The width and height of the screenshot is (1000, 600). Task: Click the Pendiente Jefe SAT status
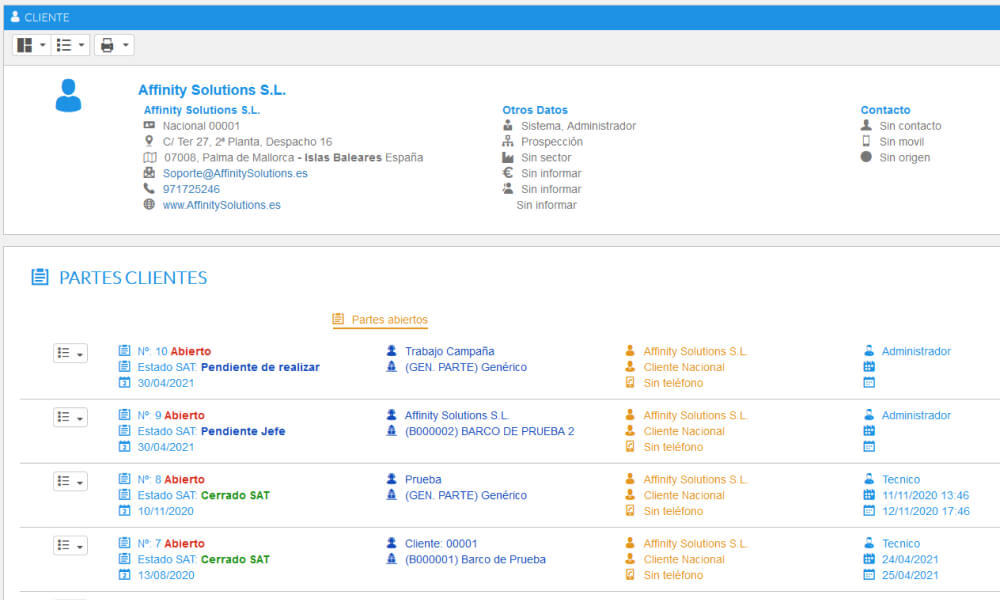243,431
